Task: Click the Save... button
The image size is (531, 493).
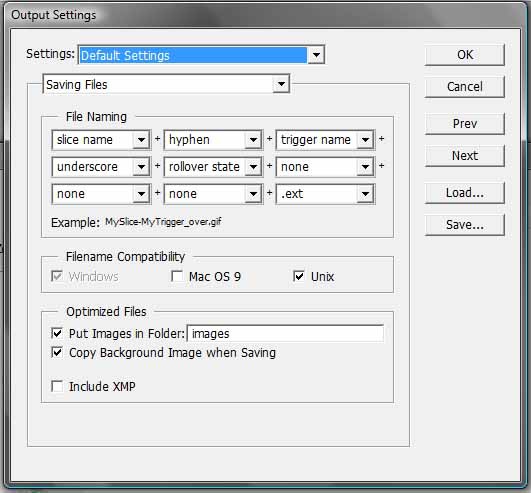Action: click(x=465, y=224)
